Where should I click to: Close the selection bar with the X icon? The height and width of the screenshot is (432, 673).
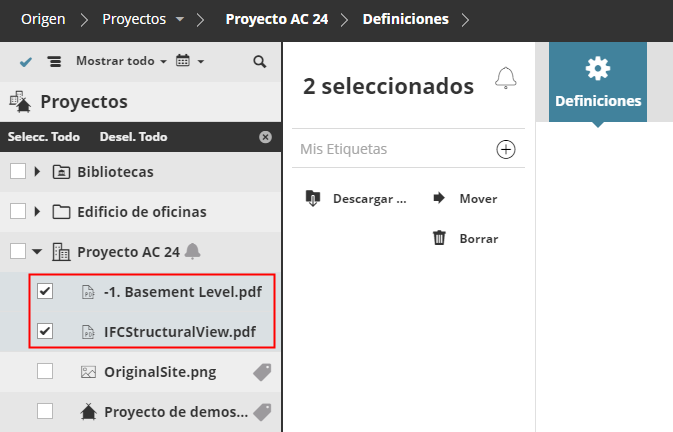click(x=265, y=137)
